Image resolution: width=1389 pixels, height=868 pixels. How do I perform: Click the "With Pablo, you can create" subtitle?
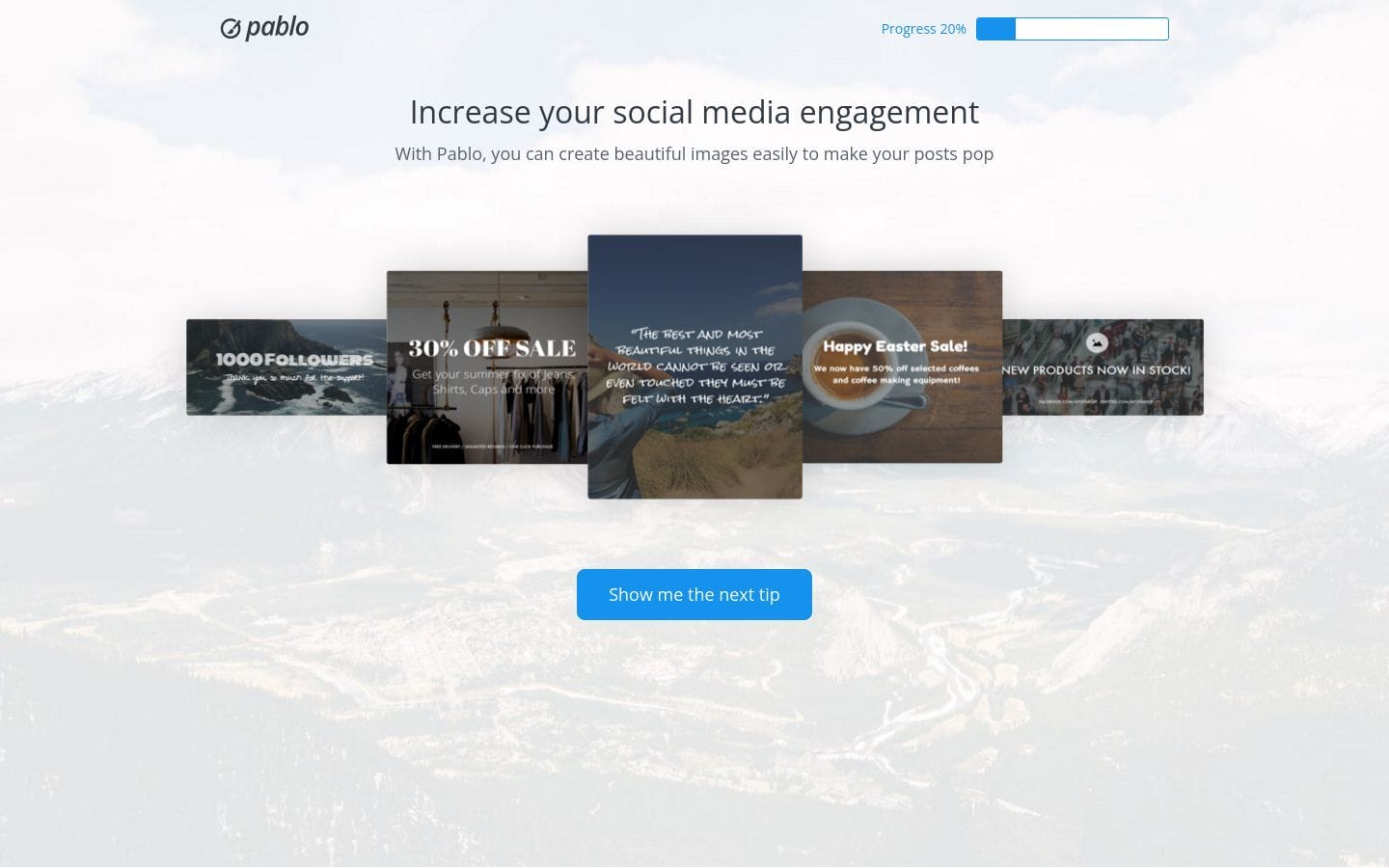click(x=694, y=153)
